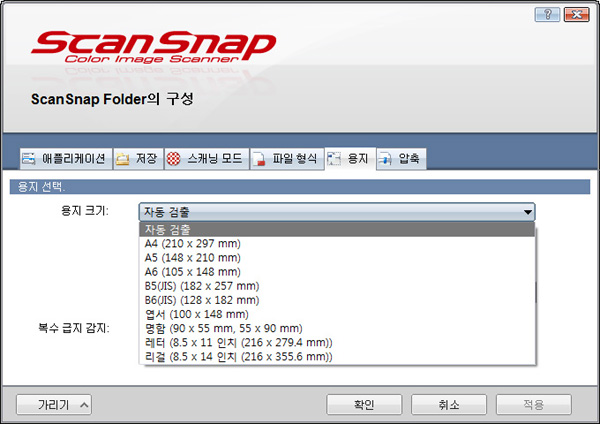Click the File Format tab icon
This screenshot has width=600, height=424.
click(x=259, y=159)
